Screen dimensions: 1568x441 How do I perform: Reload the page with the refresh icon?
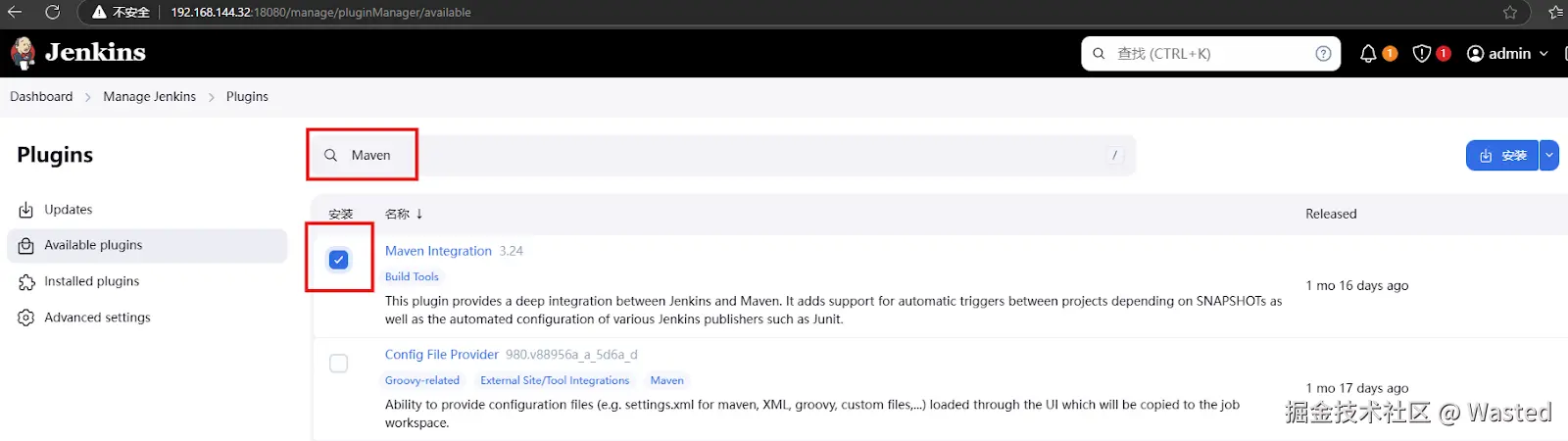point(52,12)
